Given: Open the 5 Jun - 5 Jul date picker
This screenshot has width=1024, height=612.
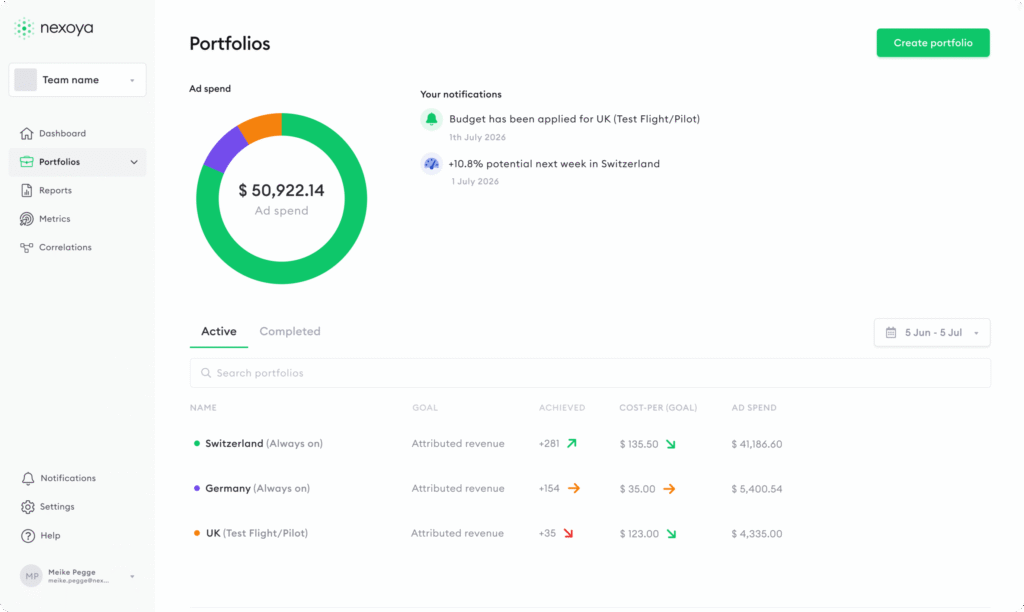Looking at the screenshot, I should pyautogui.click(x=932, y=332).
